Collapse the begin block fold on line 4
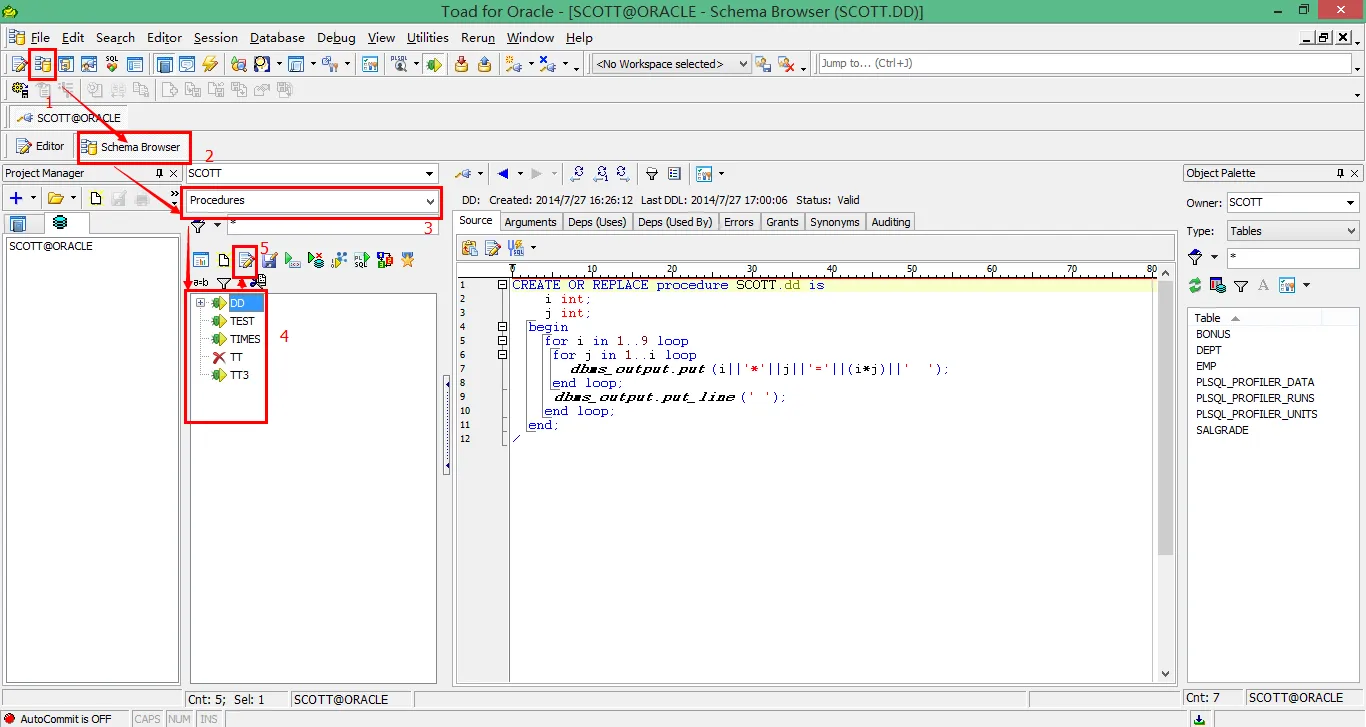The height and width of the screenshot is (727, 1366). point(503,327)
